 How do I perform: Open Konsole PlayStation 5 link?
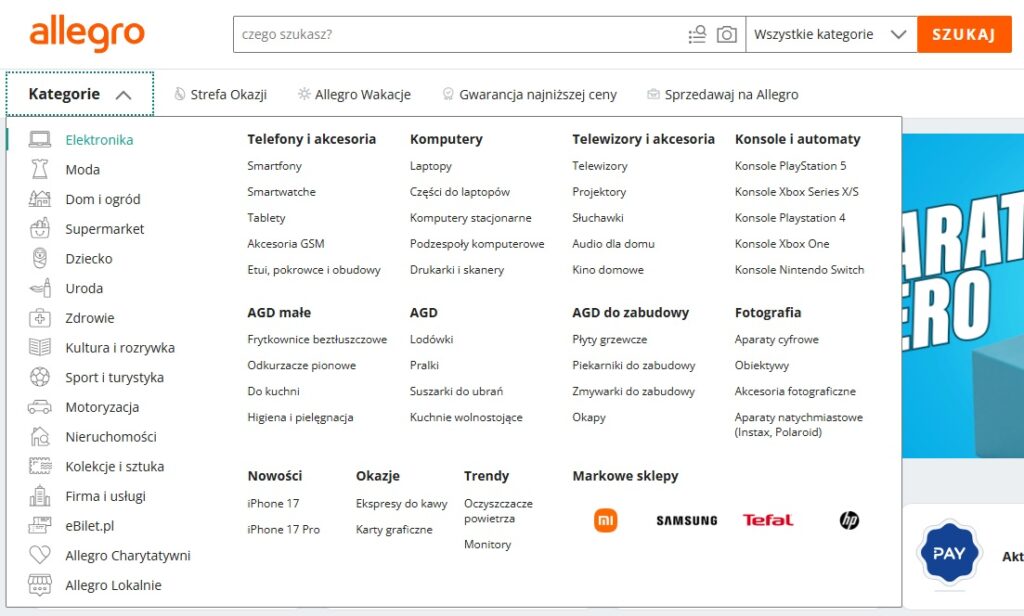[x=790, y=166]
